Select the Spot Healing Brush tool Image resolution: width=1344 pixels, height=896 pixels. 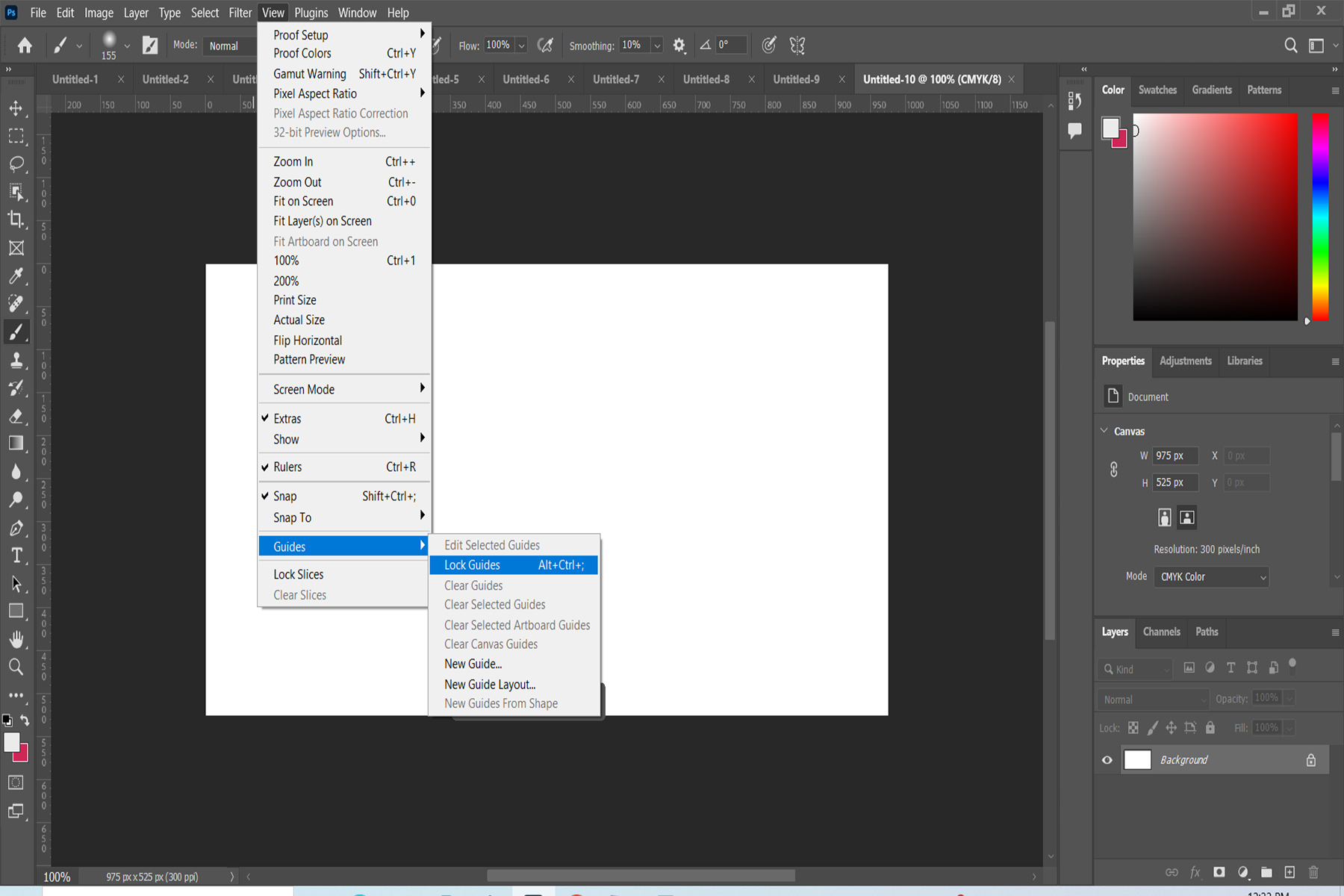pyautogui.click(x=16, y=303)
